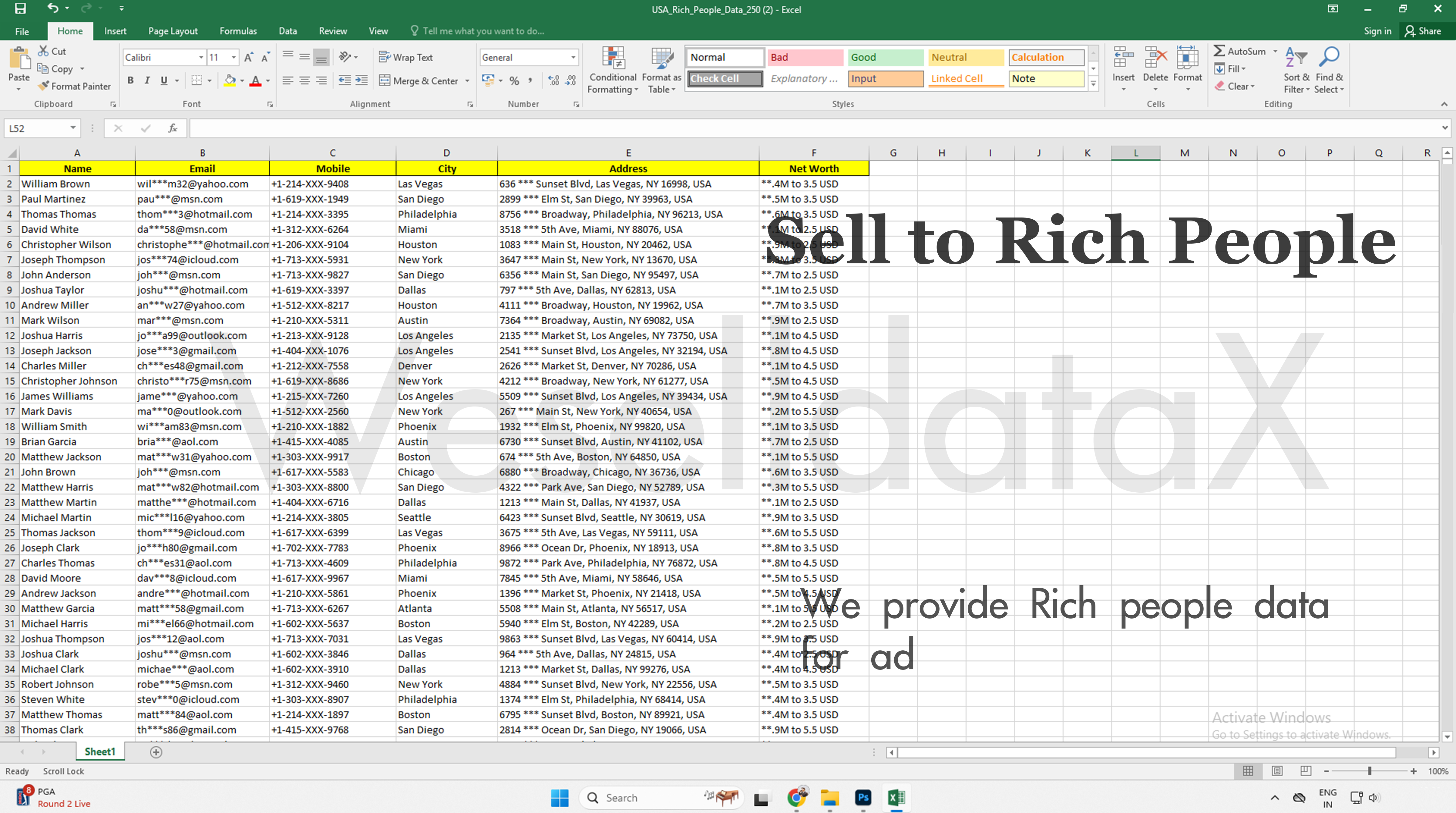Switch to the Data tab

pyautogui.click(x=288, y=31)
